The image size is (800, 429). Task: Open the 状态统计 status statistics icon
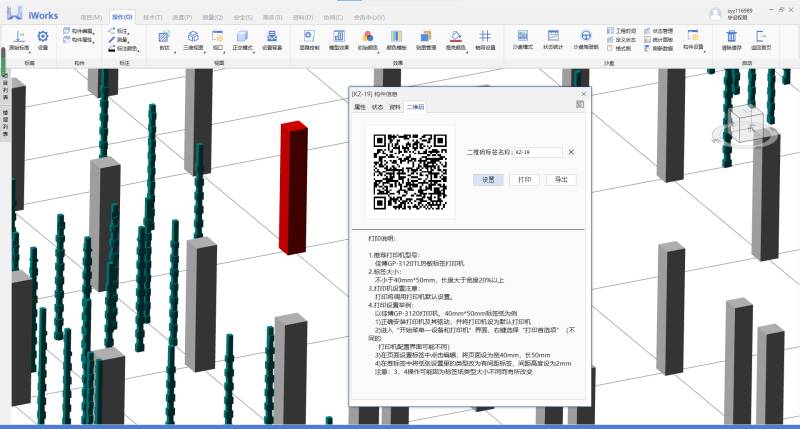coord(553,36)
